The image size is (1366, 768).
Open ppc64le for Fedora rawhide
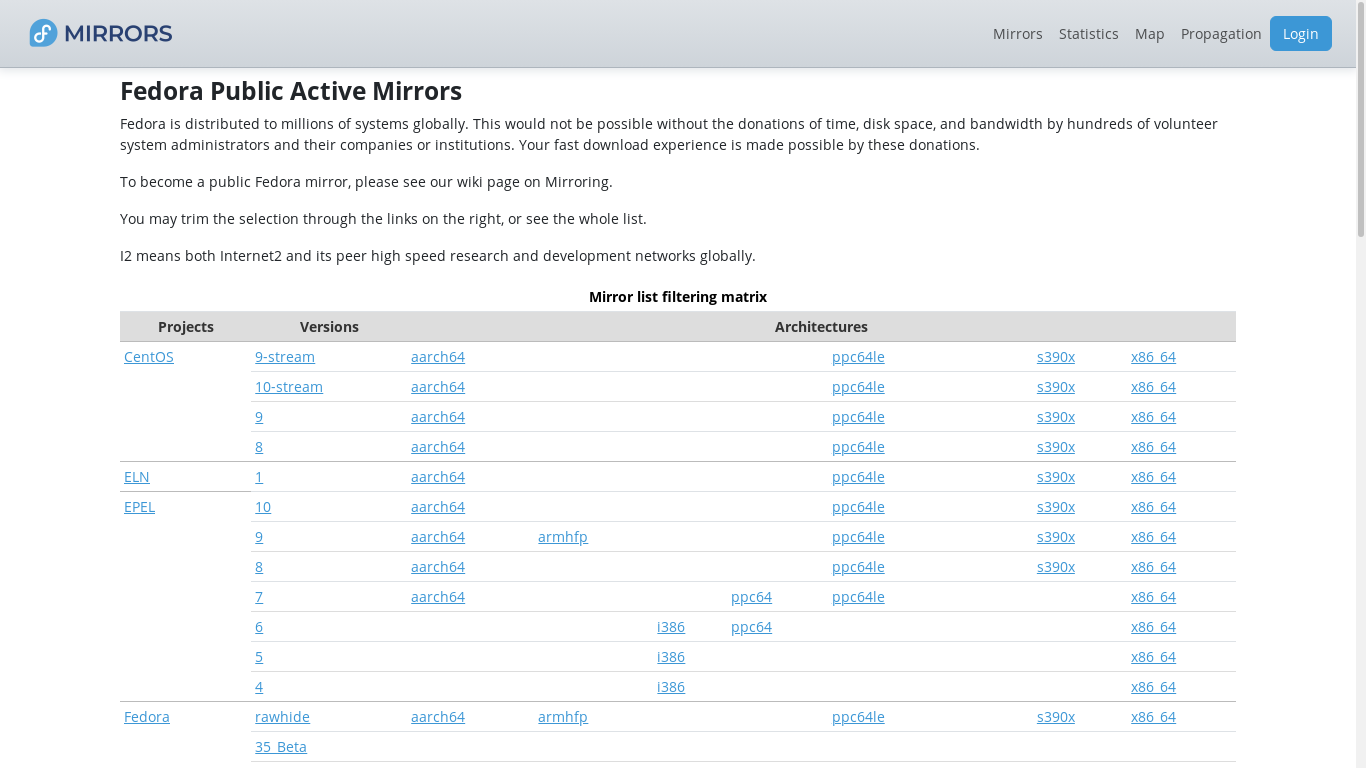pos(858,717)
